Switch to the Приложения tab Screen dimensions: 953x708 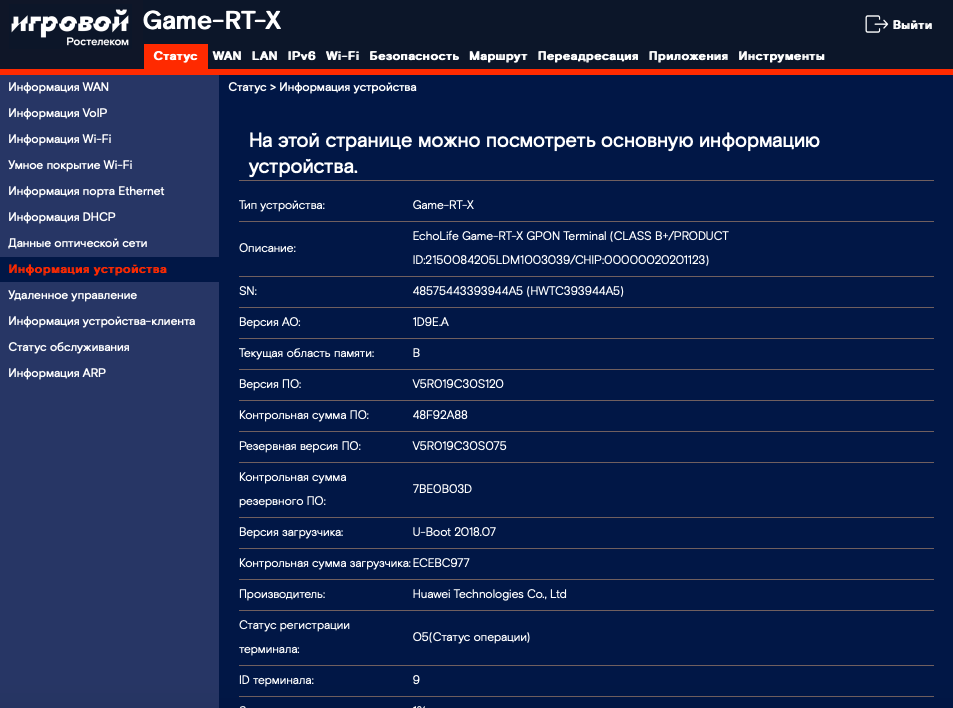pyautogui.click(x=688, y=56)
